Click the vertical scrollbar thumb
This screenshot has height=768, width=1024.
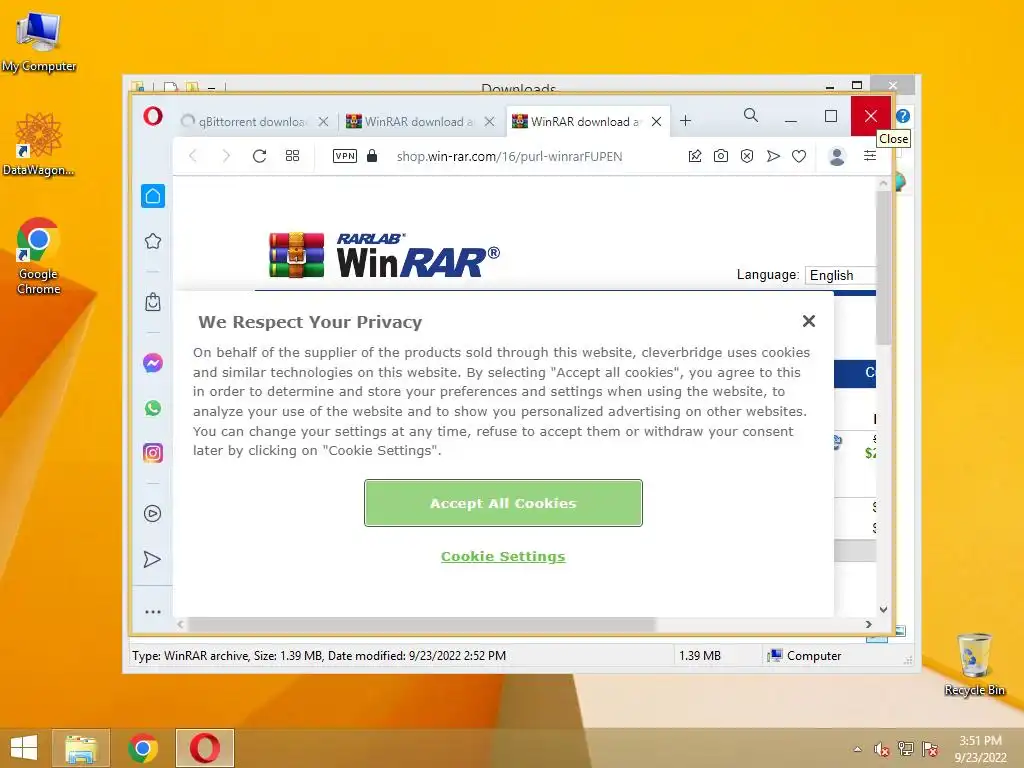(883, 268)
